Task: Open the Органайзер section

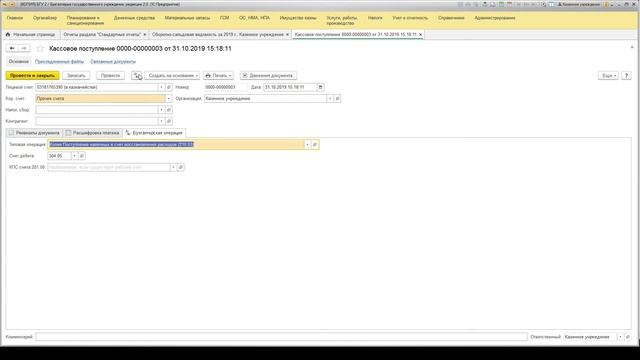Action: point(45,18)
